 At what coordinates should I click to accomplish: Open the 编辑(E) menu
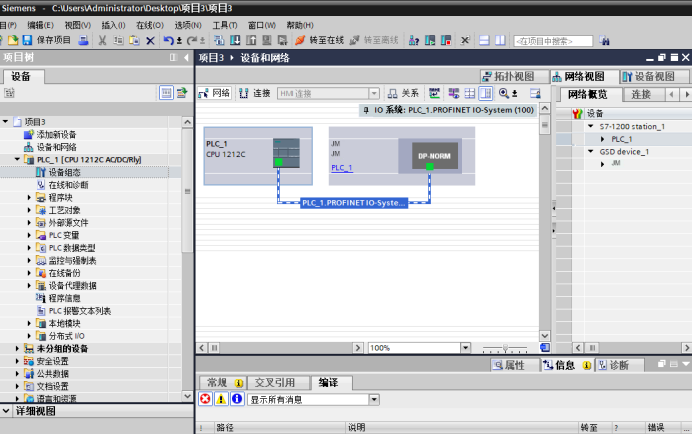(40, 25)
